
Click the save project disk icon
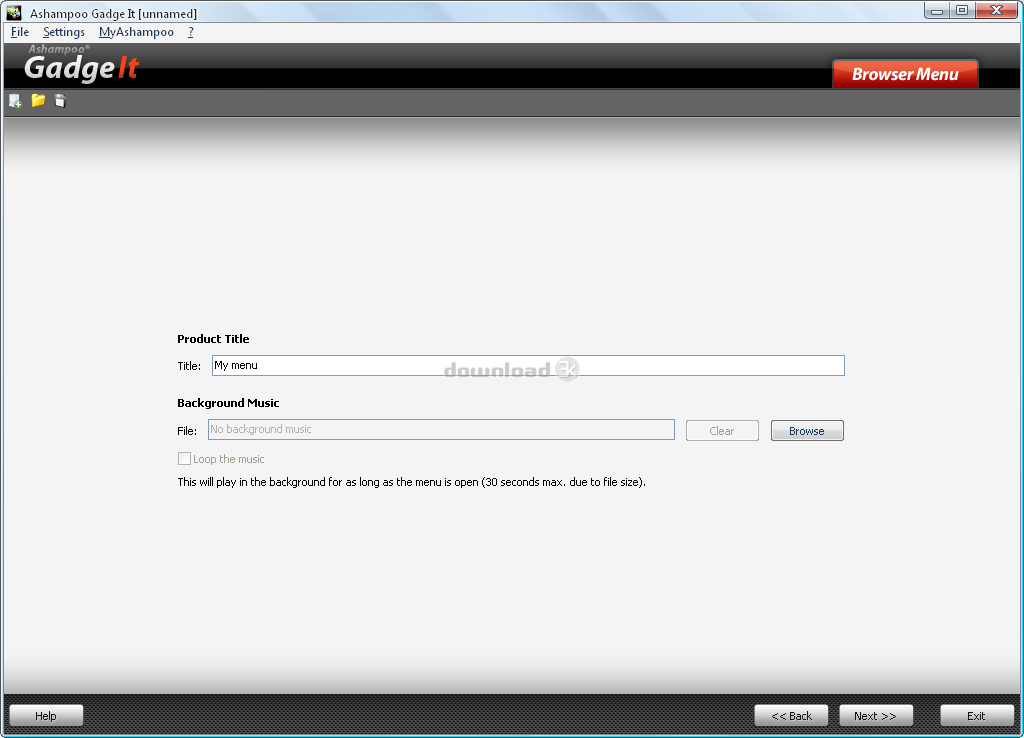coord(60,101)
